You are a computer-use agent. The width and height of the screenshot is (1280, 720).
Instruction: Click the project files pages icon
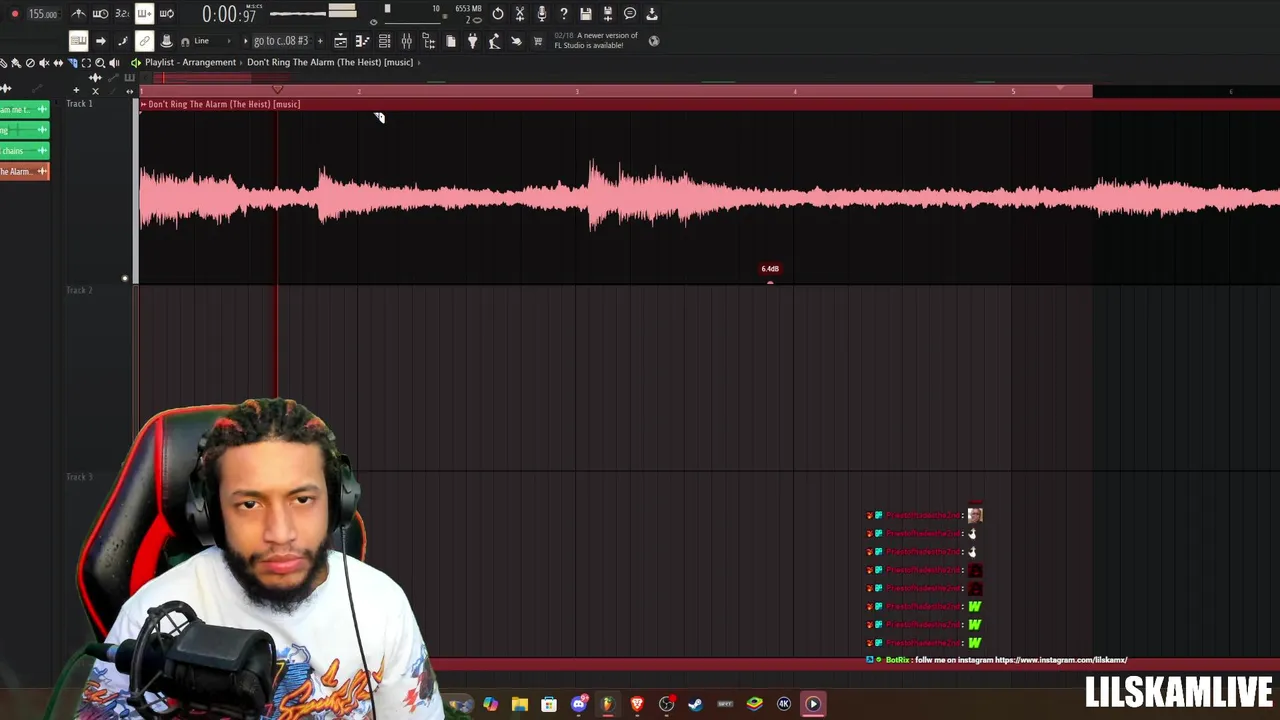tap(451, 41)
